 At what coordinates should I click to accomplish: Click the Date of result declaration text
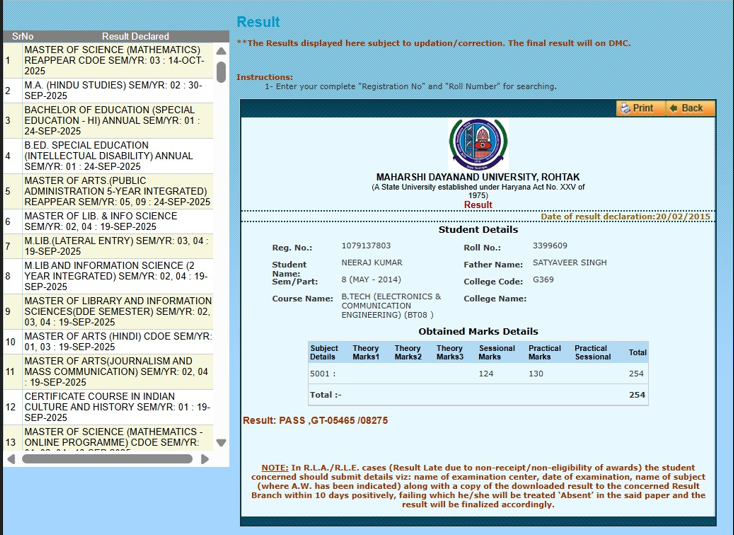tap(625, 216)
